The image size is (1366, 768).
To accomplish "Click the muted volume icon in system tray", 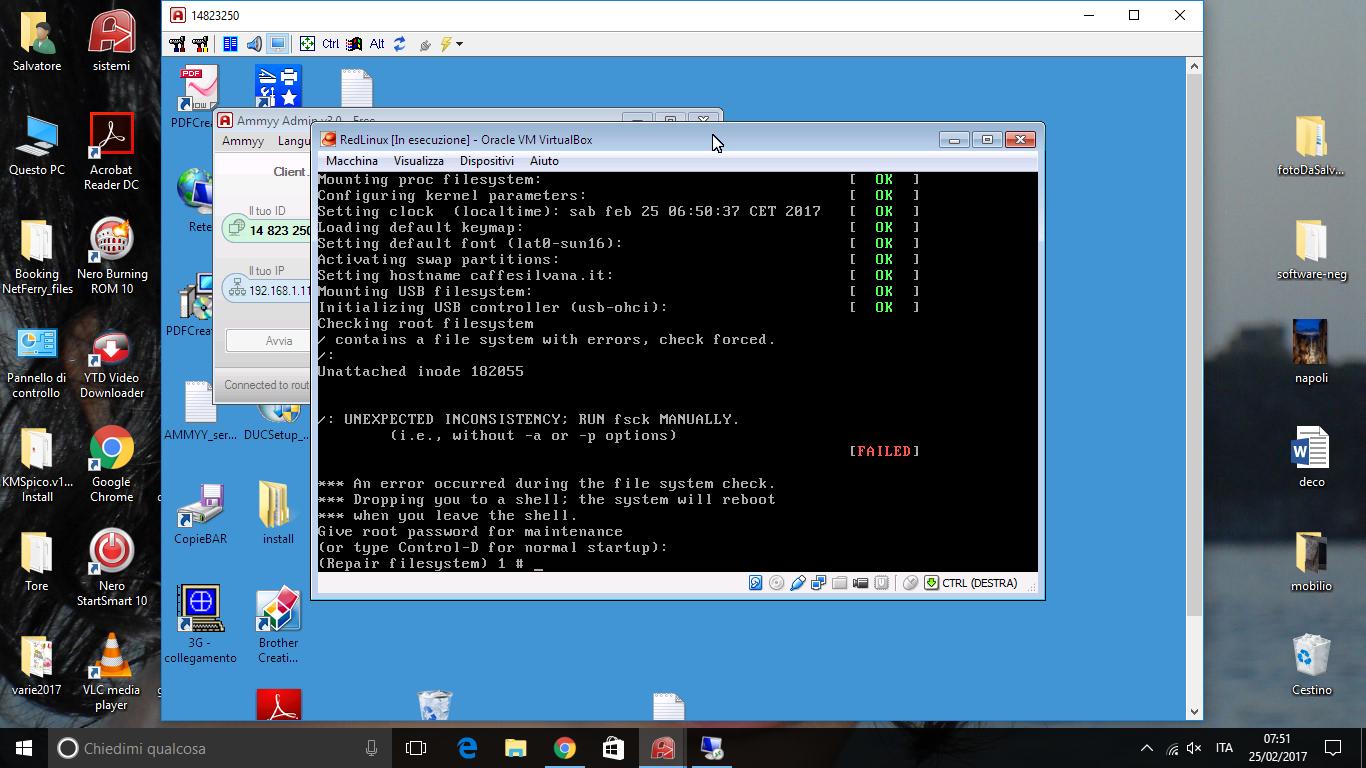I will coord(1194,748).
